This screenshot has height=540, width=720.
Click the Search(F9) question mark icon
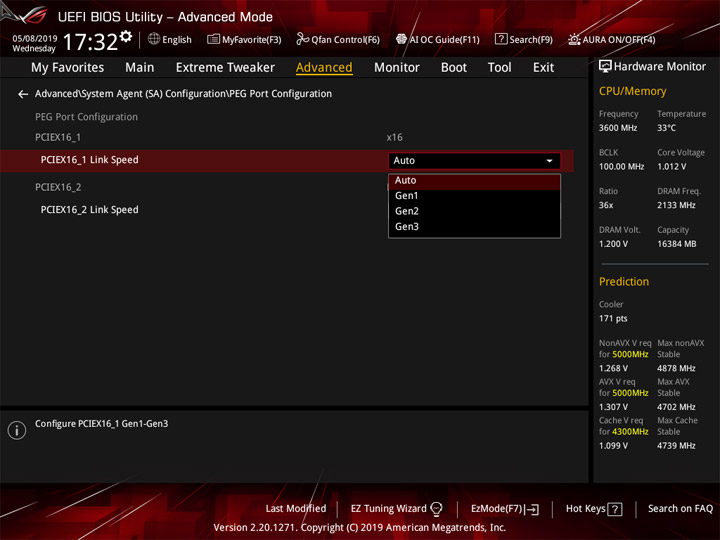tap(501, 39)
